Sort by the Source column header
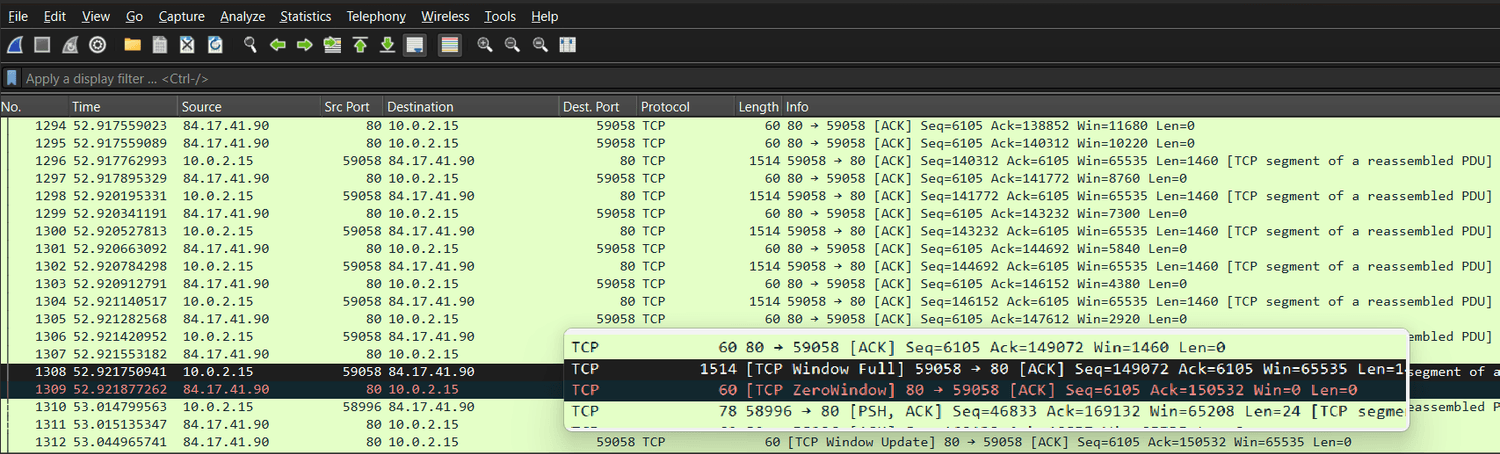Viewport: 1500px width, 454px height. (x=250, y=107)
